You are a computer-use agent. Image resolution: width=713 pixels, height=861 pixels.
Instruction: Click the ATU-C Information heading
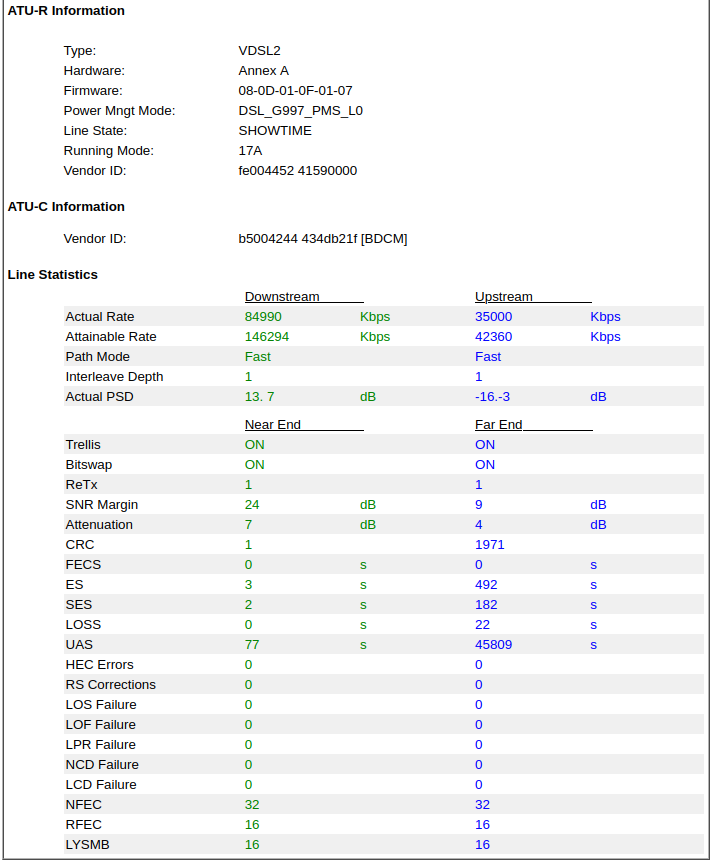pyautogui.click(x=66, y=206)
